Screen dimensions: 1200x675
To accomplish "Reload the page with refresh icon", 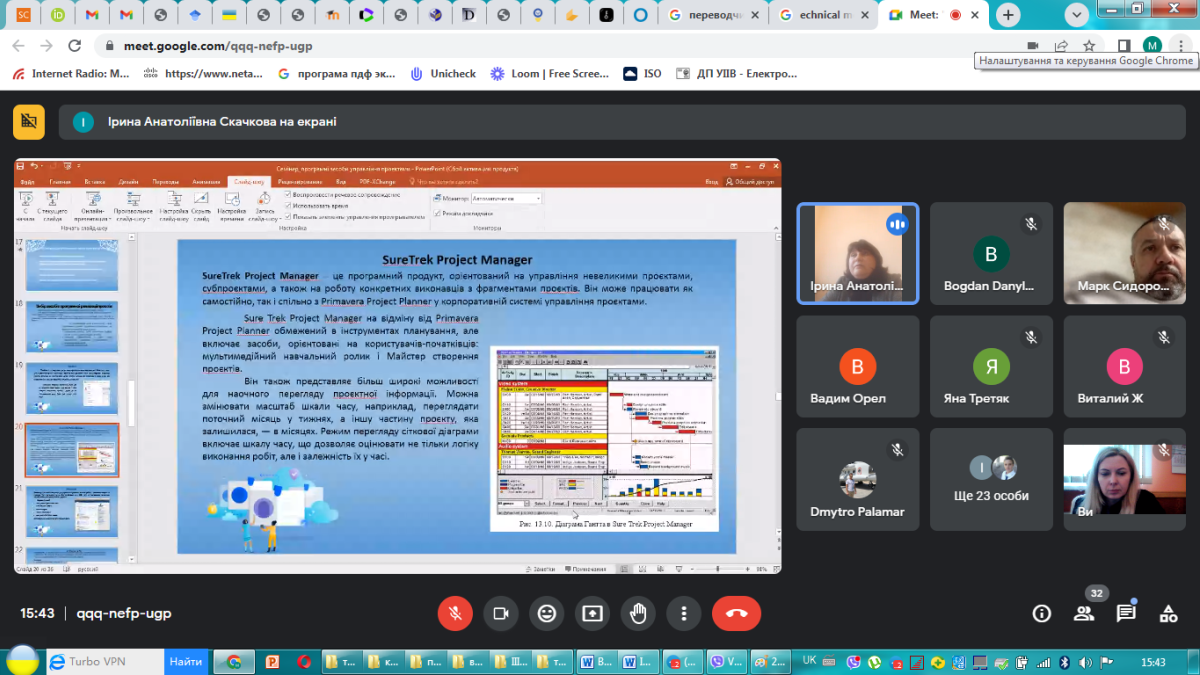I will pos(74,46).
